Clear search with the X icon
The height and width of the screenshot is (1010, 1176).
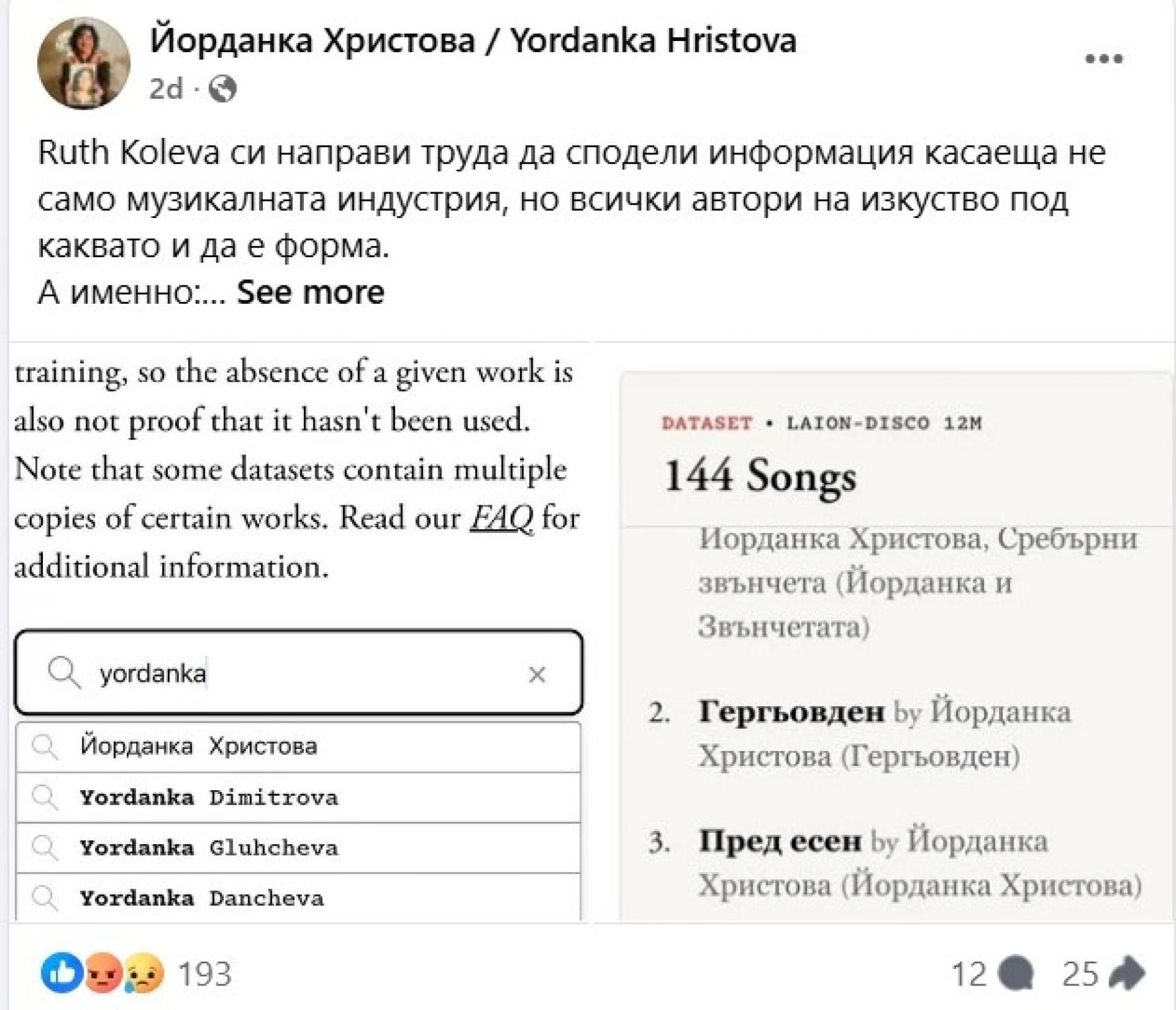pyautogui.click(x=537, y=674)
